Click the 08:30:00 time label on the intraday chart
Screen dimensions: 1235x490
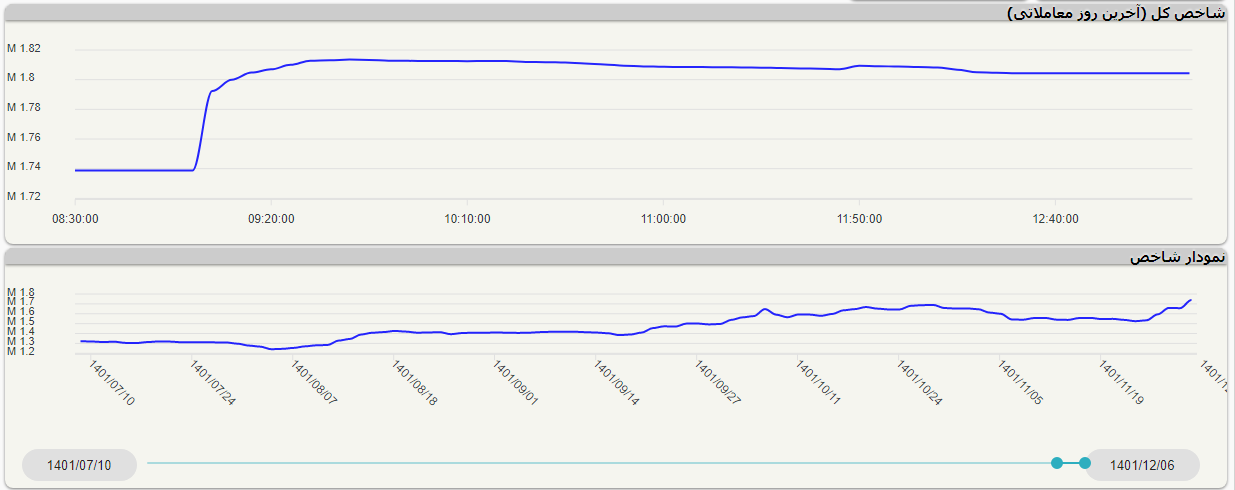76,219
